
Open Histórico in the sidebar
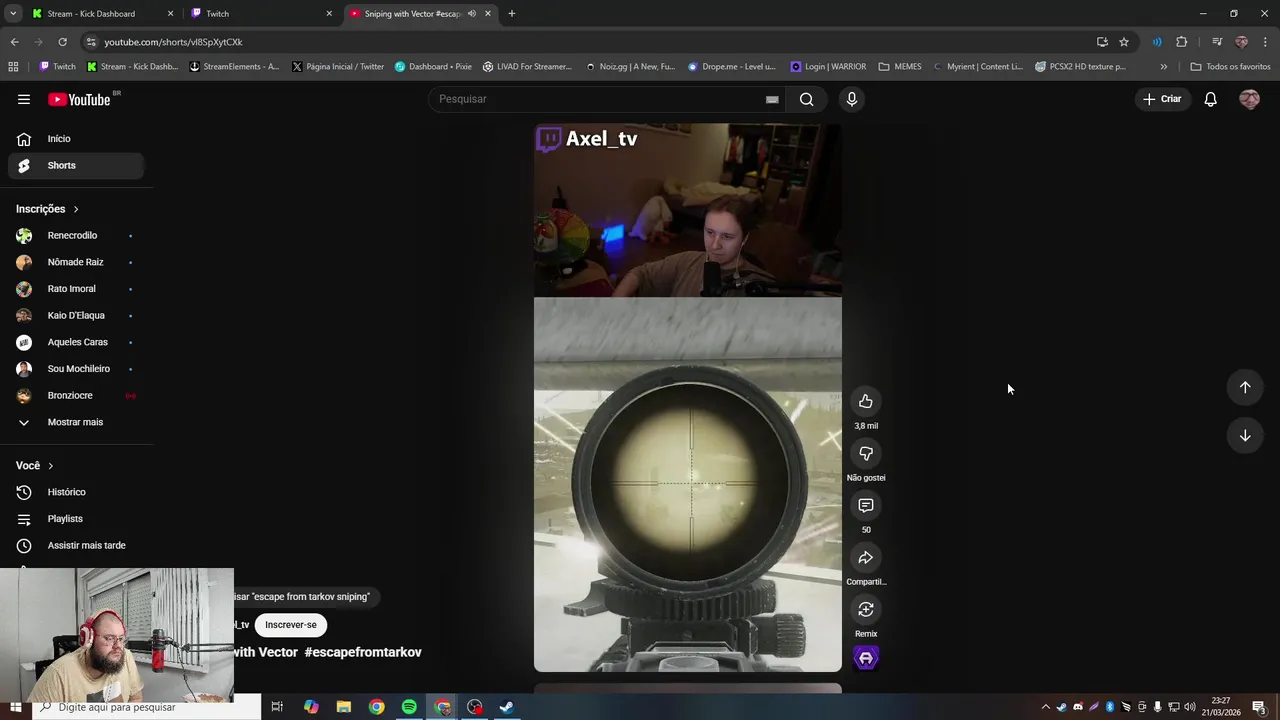click(x=76, y=492)
